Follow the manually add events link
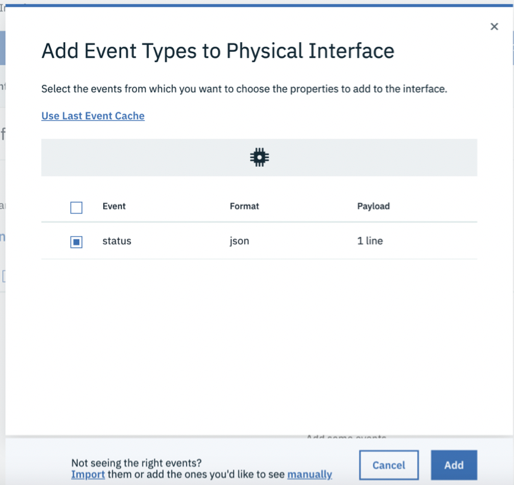Image resolution: width=514 pixels, height=485 pixels. (x=310, y=474)
